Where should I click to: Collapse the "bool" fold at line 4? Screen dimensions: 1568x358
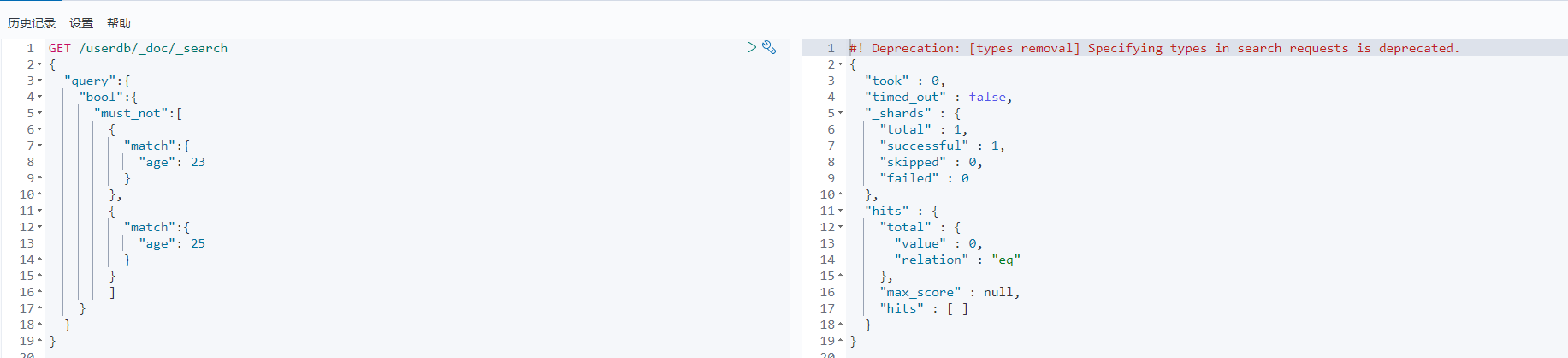39,97
